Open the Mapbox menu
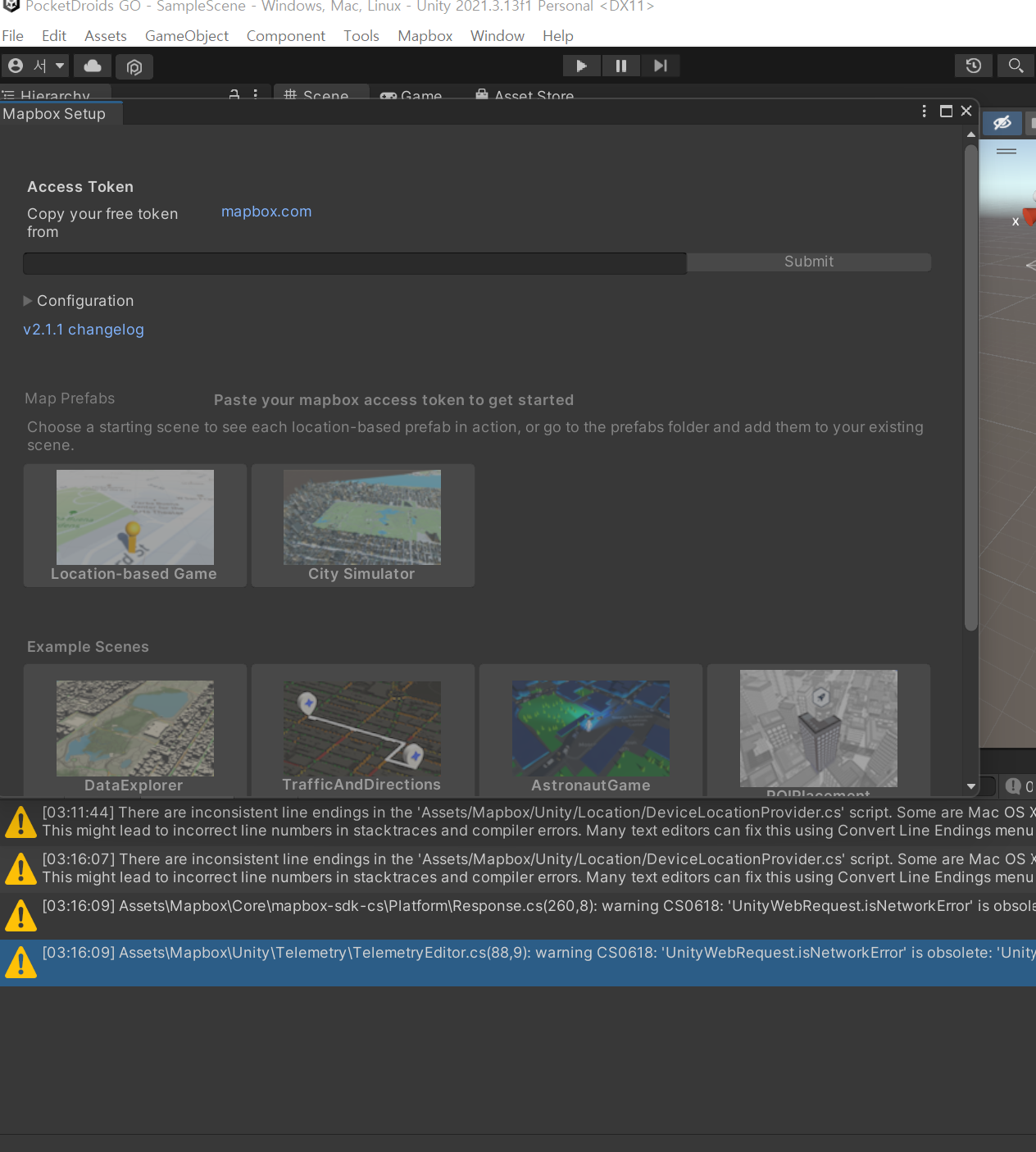The width and height of the screenshot is (1036, 1152). [x=425, y=36]
